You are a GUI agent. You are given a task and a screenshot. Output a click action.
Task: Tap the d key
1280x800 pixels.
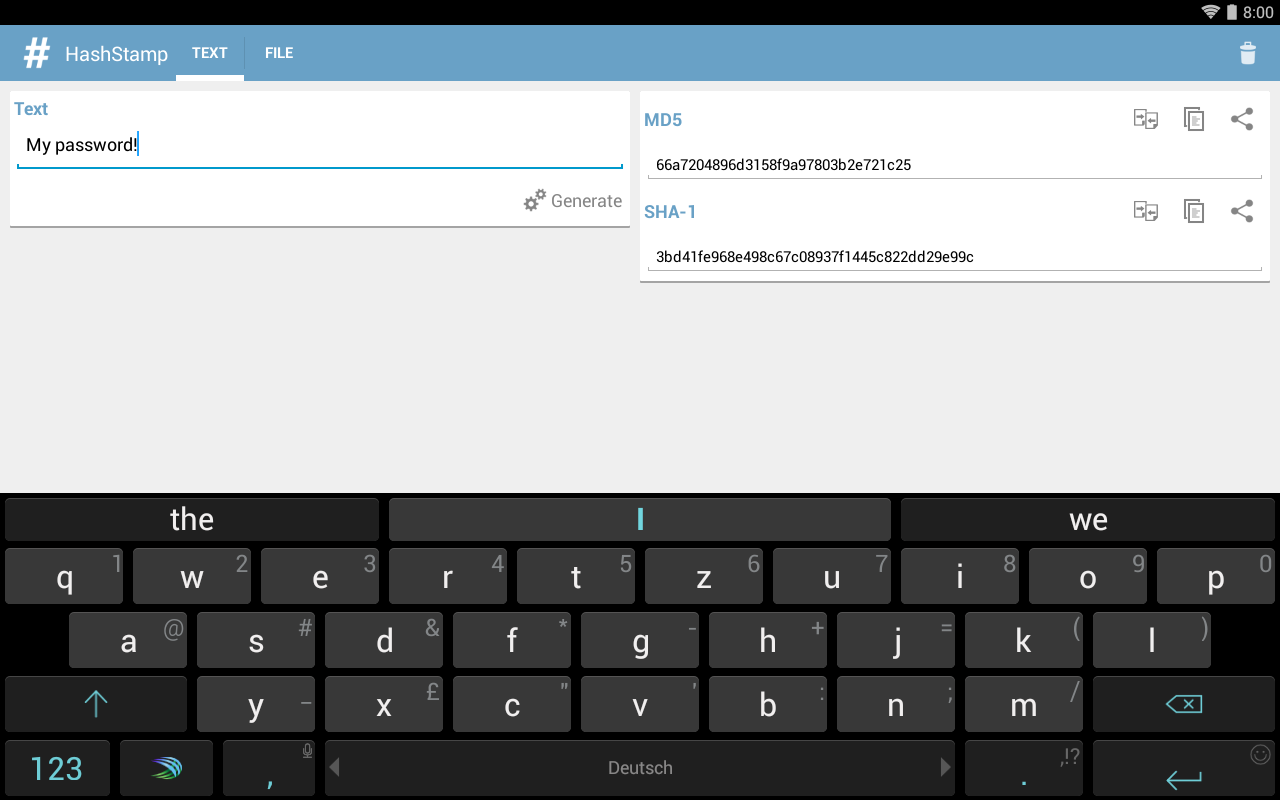click(384, 640)
